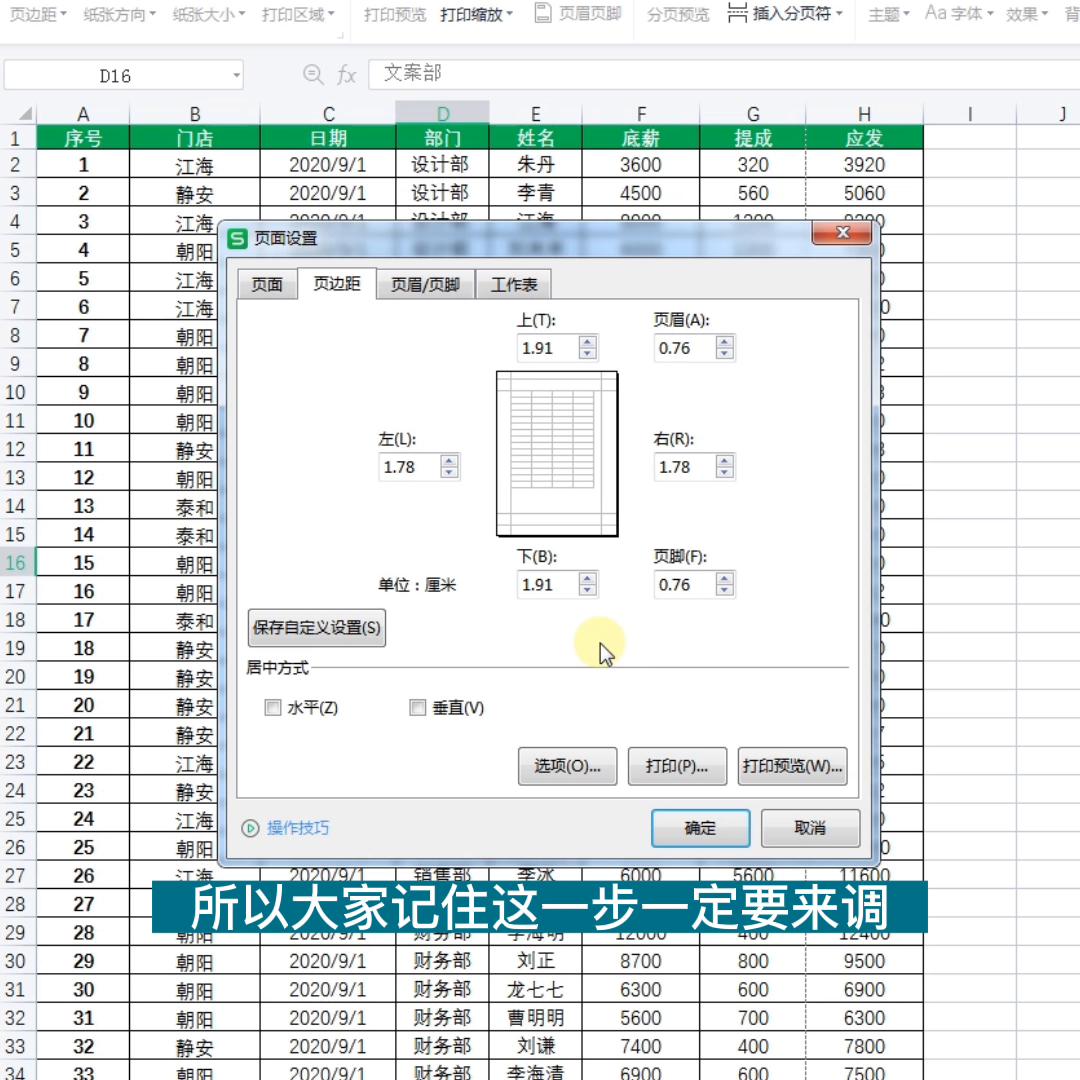The width and height of the screenshot is (1080, 1080).
Task: Open the 主题 themes dropdown
Action: (886, 15)
